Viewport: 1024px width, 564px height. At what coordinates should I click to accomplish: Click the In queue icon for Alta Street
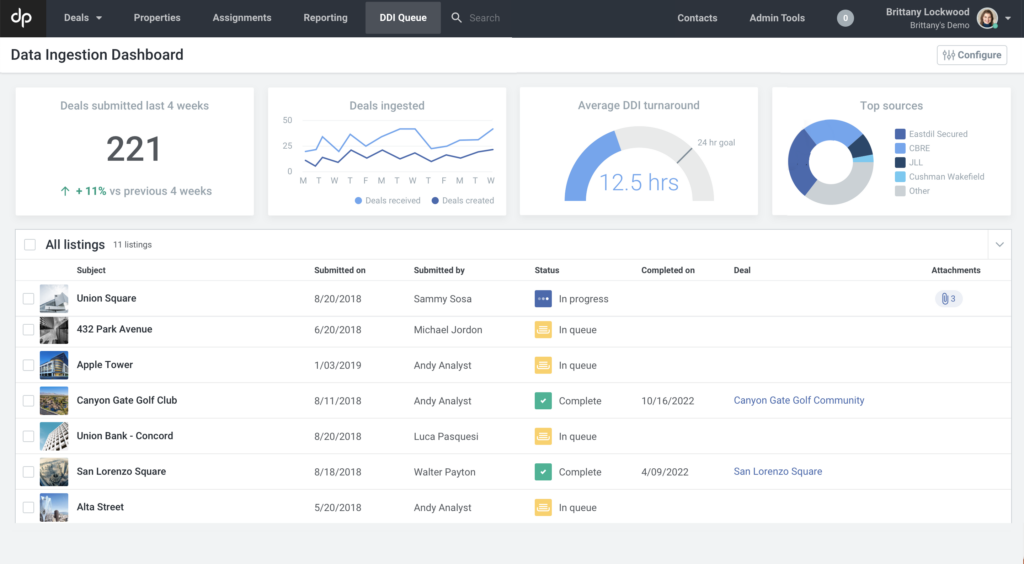pyautogui.click(x=543, y=507)
